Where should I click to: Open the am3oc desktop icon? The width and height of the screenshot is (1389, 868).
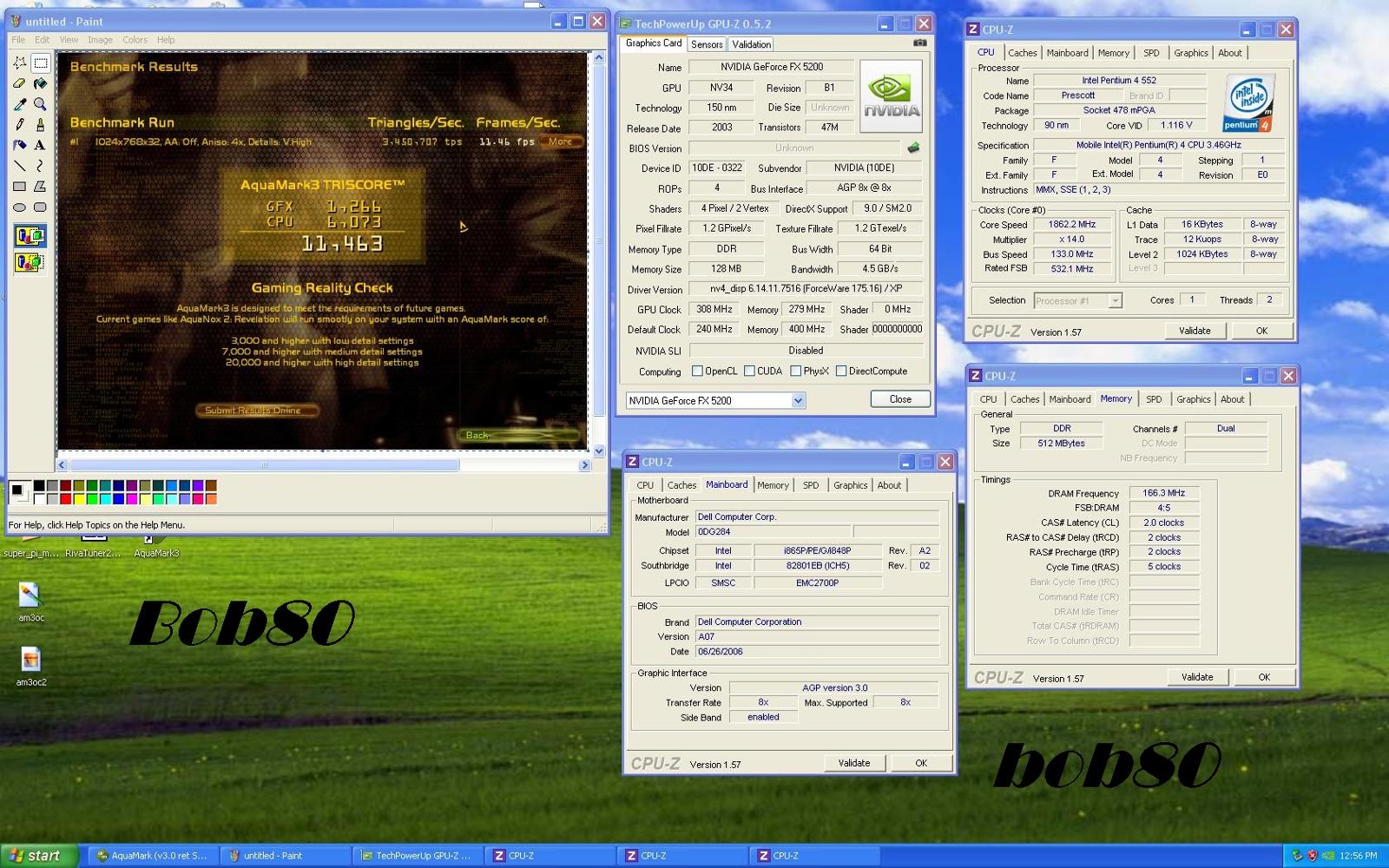(30, 602)
